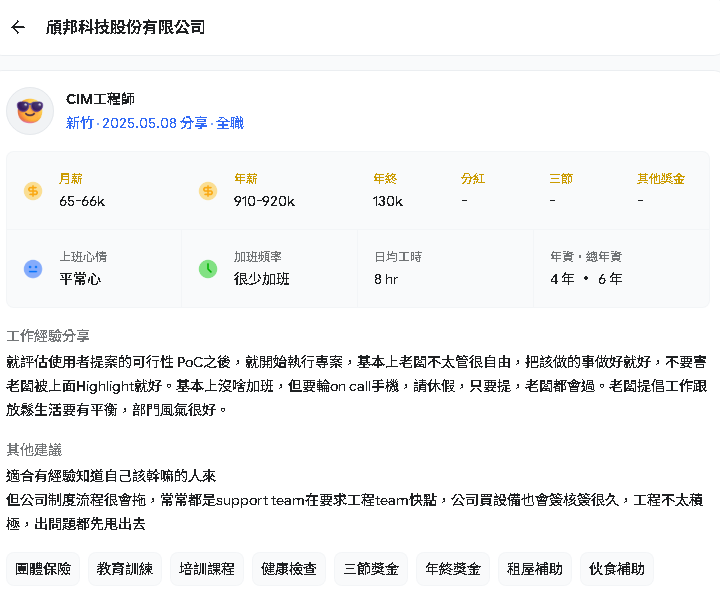Click the 其他獎金 label

[x=661, y=179]
